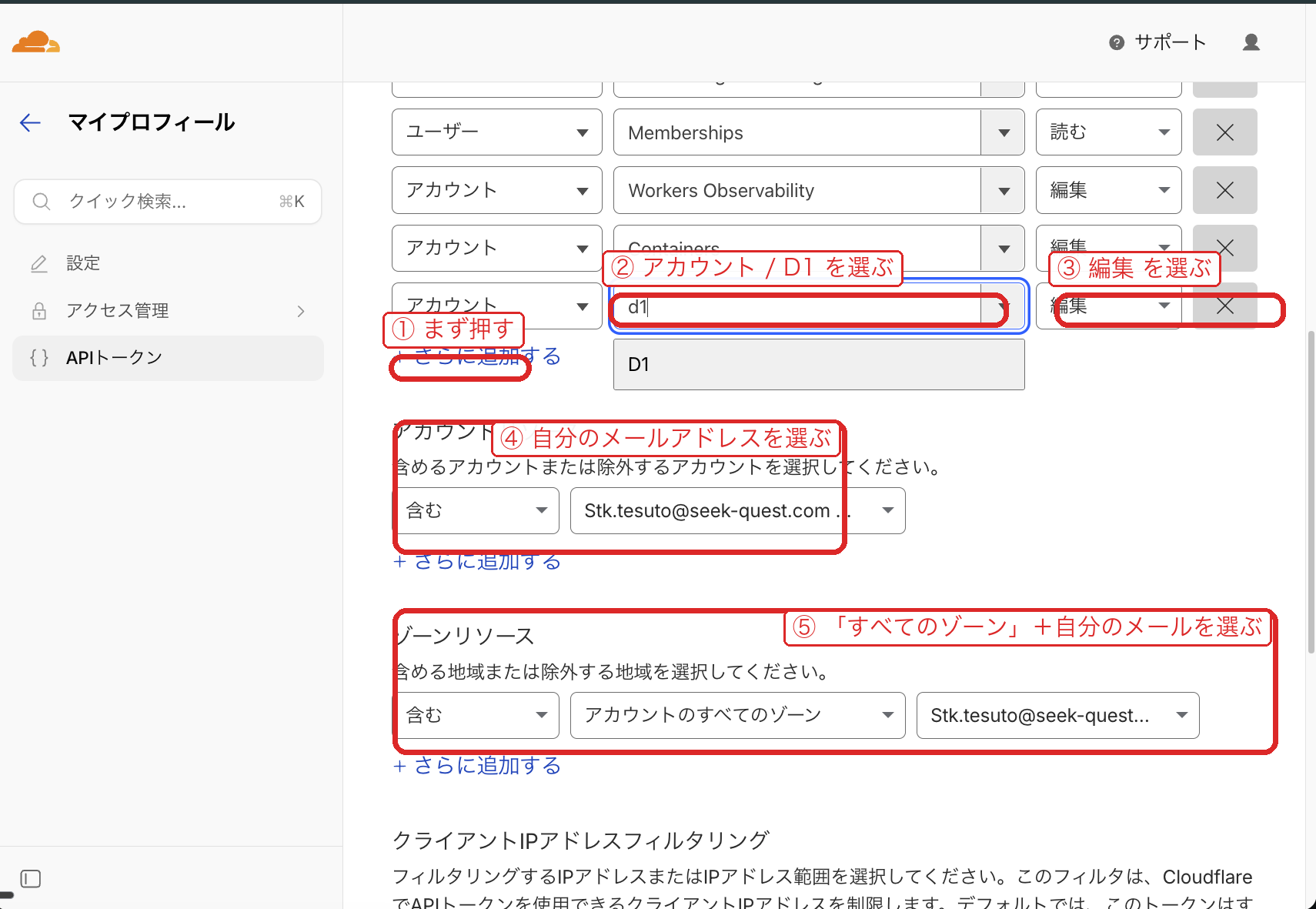
Task: Click the magnifier icon in quick search
Action: pos(42,202)
